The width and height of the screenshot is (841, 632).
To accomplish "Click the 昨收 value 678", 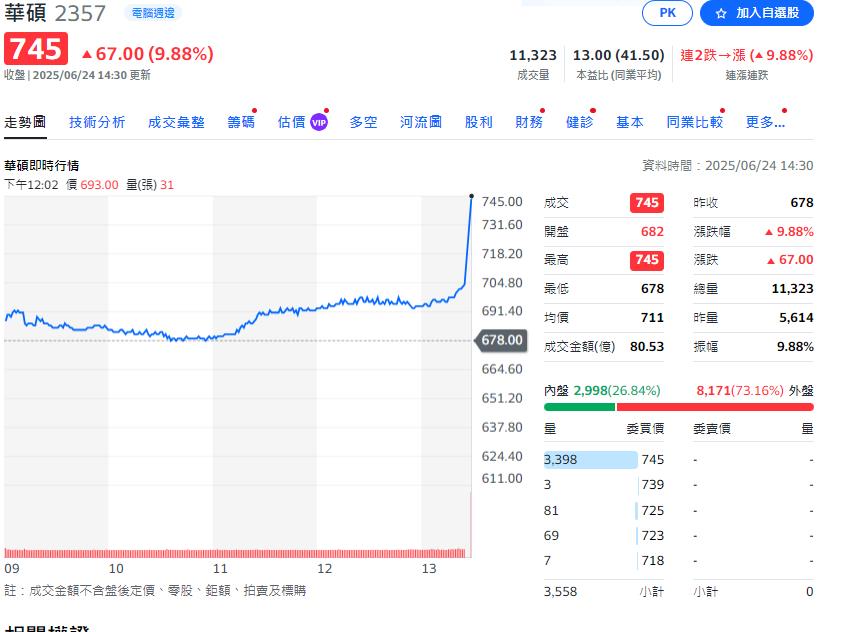I will click(x=802, y=203).
